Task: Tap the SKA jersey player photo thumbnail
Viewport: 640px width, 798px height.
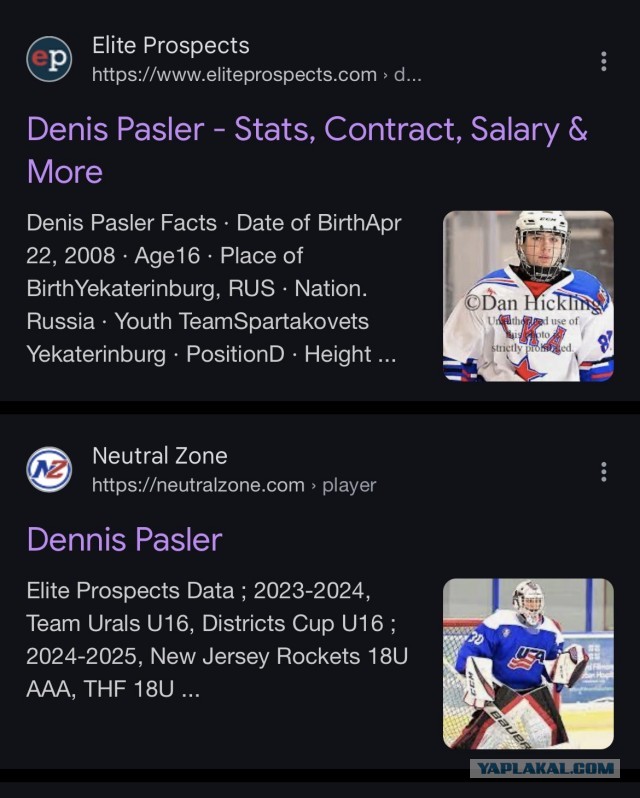Action: tap(528, 296)
